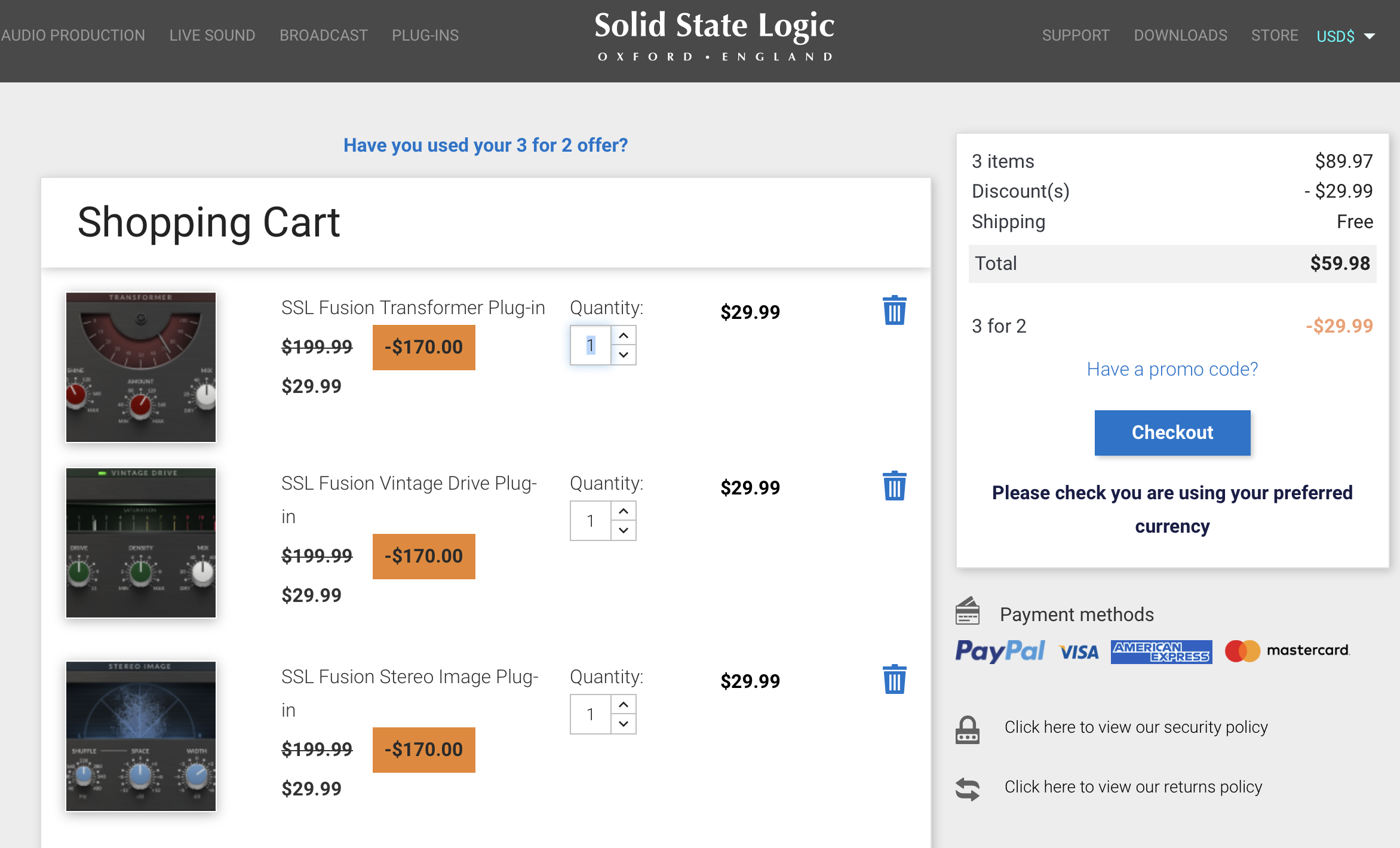Image resolution: width=1400 pixels, height=848 pixels.
Task: Click the American Express logo
Action: tap(1161, 652)
